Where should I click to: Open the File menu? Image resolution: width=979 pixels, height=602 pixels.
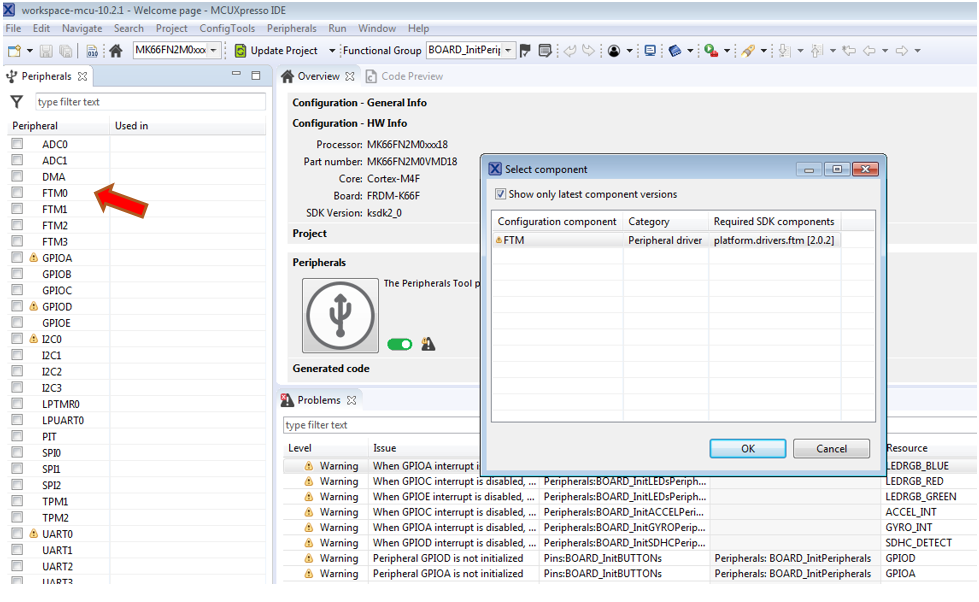point(13,28)
